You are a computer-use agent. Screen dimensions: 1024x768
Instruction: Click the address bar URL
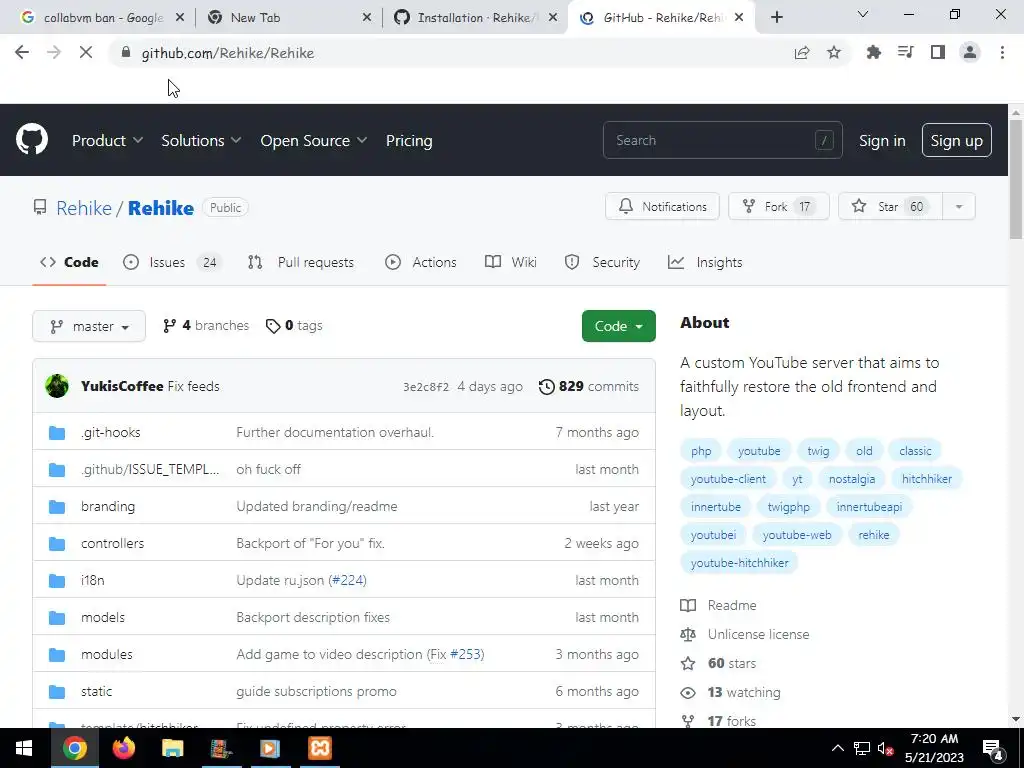click(228, 53)
